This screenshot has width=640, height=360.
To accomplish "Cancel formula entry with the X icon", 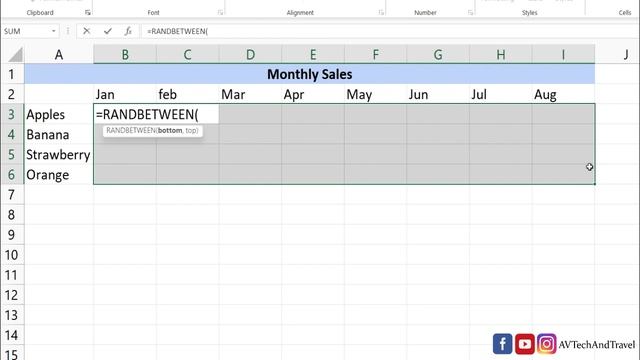I will coord(86,31).
